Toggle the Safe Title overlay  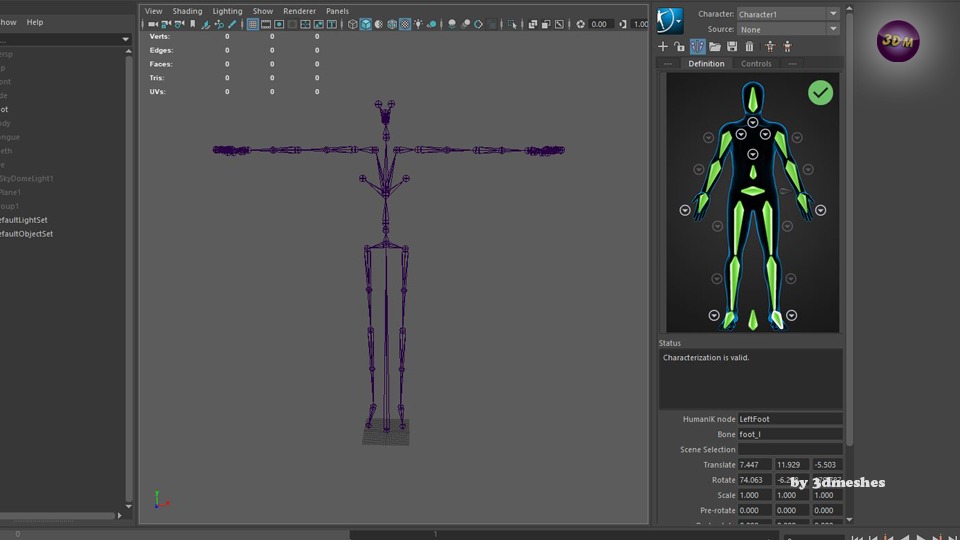[x=332, y=24]
